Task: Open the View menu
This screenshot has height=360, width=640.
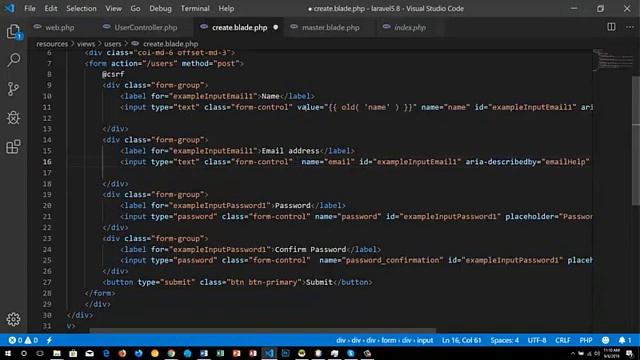Action: [x=113, y=8]
